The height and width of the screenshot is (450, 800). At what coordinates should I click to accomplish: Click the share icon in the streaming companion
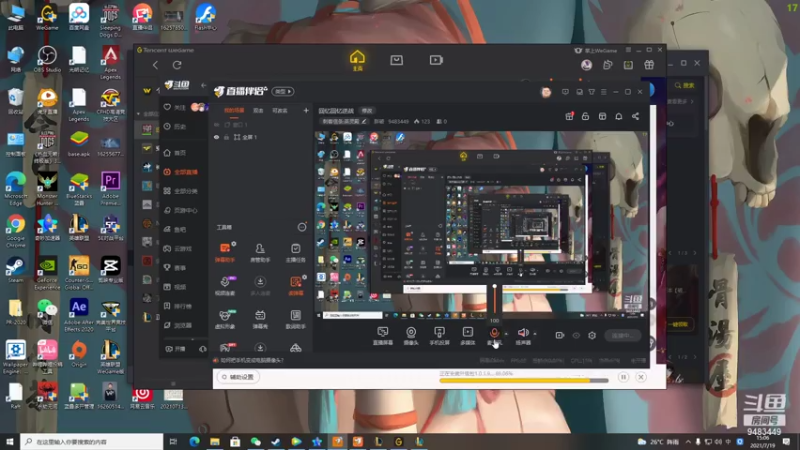635,116
